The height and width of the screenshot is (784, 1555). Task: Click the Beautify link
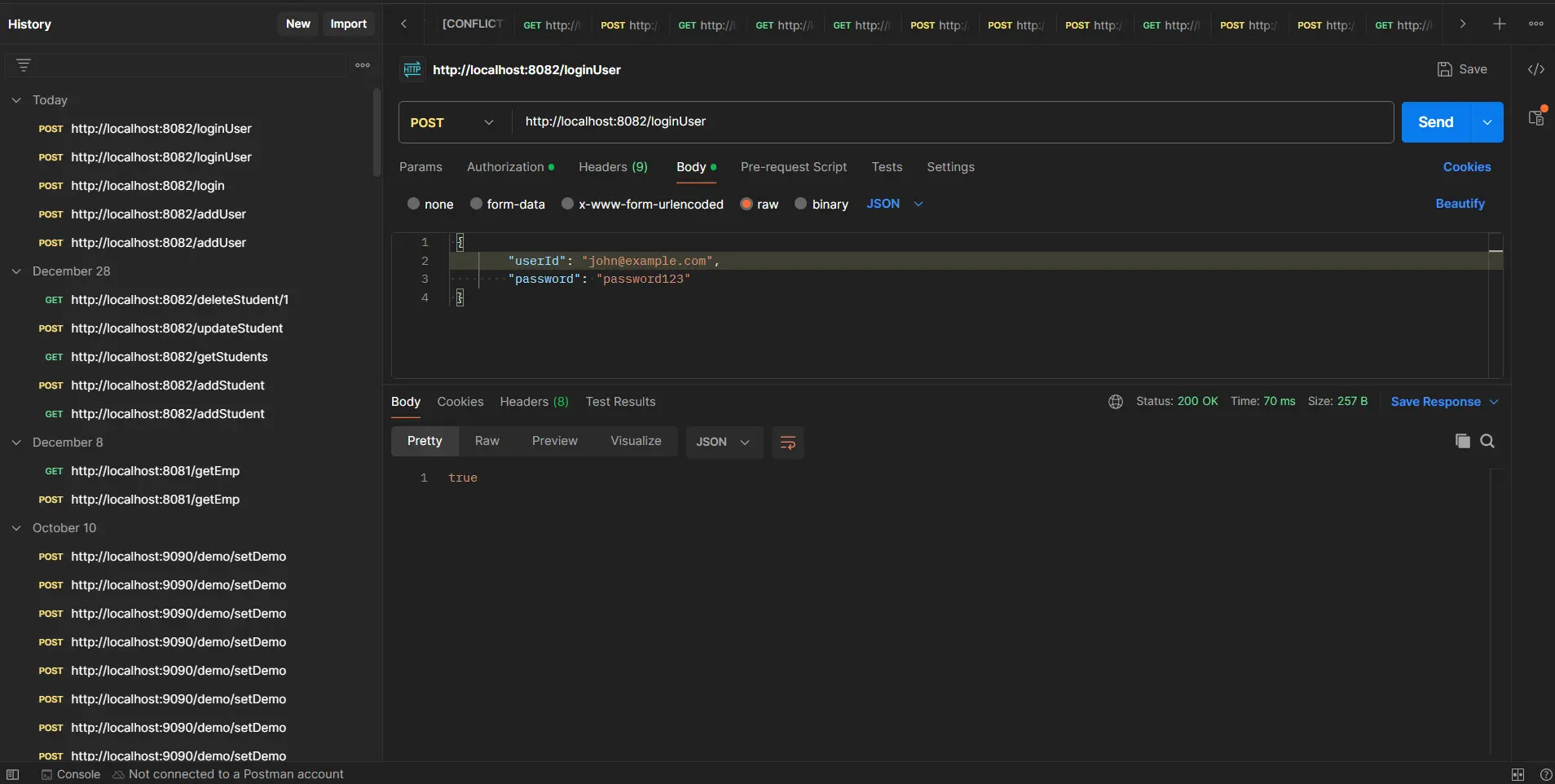pos(1460,204)
